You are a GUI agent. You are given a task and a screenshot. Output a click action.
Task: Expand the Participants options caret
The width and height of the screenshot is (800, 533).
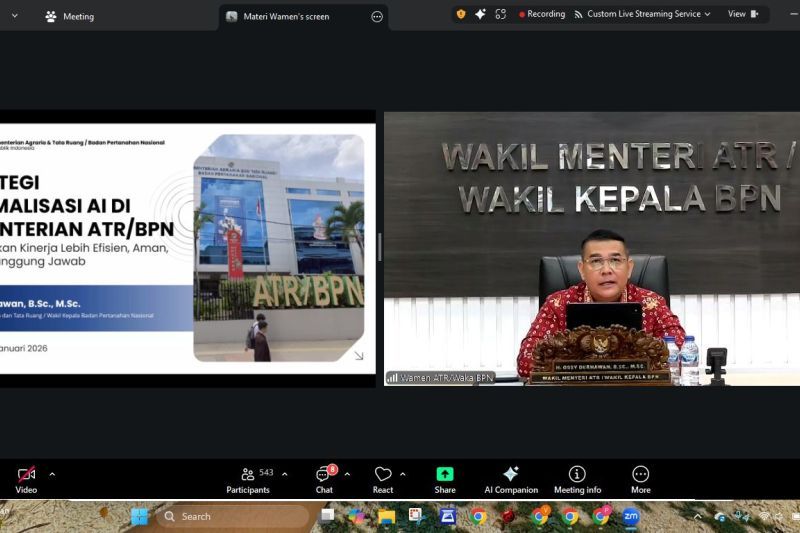(284, 474)
